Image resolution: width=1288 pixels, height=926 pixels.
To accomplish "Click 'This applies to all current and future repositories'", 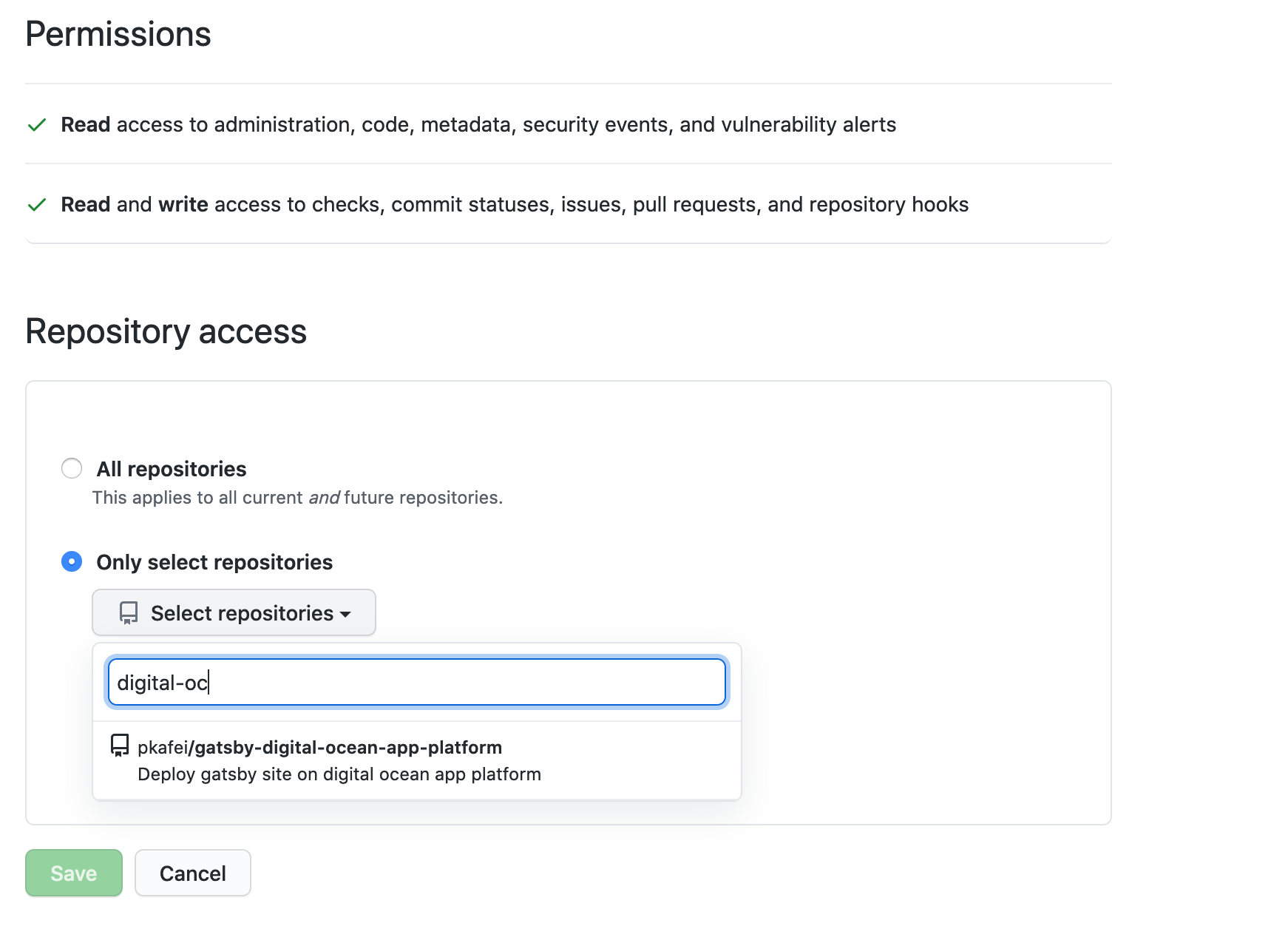I will [297, 498].
